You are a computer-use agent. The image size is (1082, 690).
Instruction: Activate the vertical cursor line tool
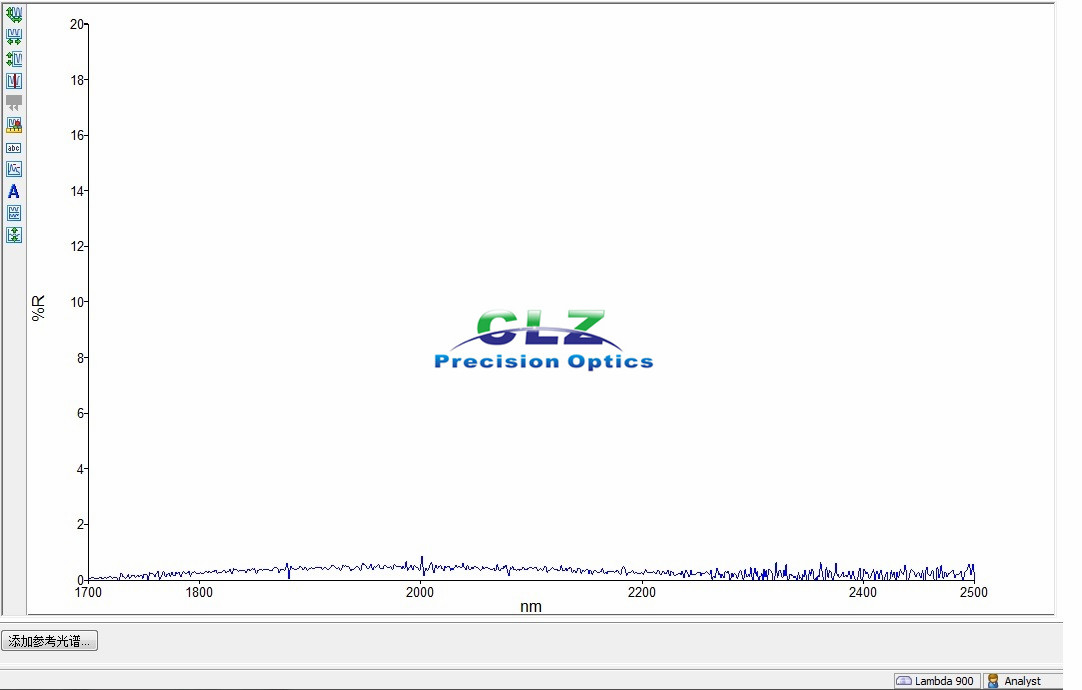14,81
